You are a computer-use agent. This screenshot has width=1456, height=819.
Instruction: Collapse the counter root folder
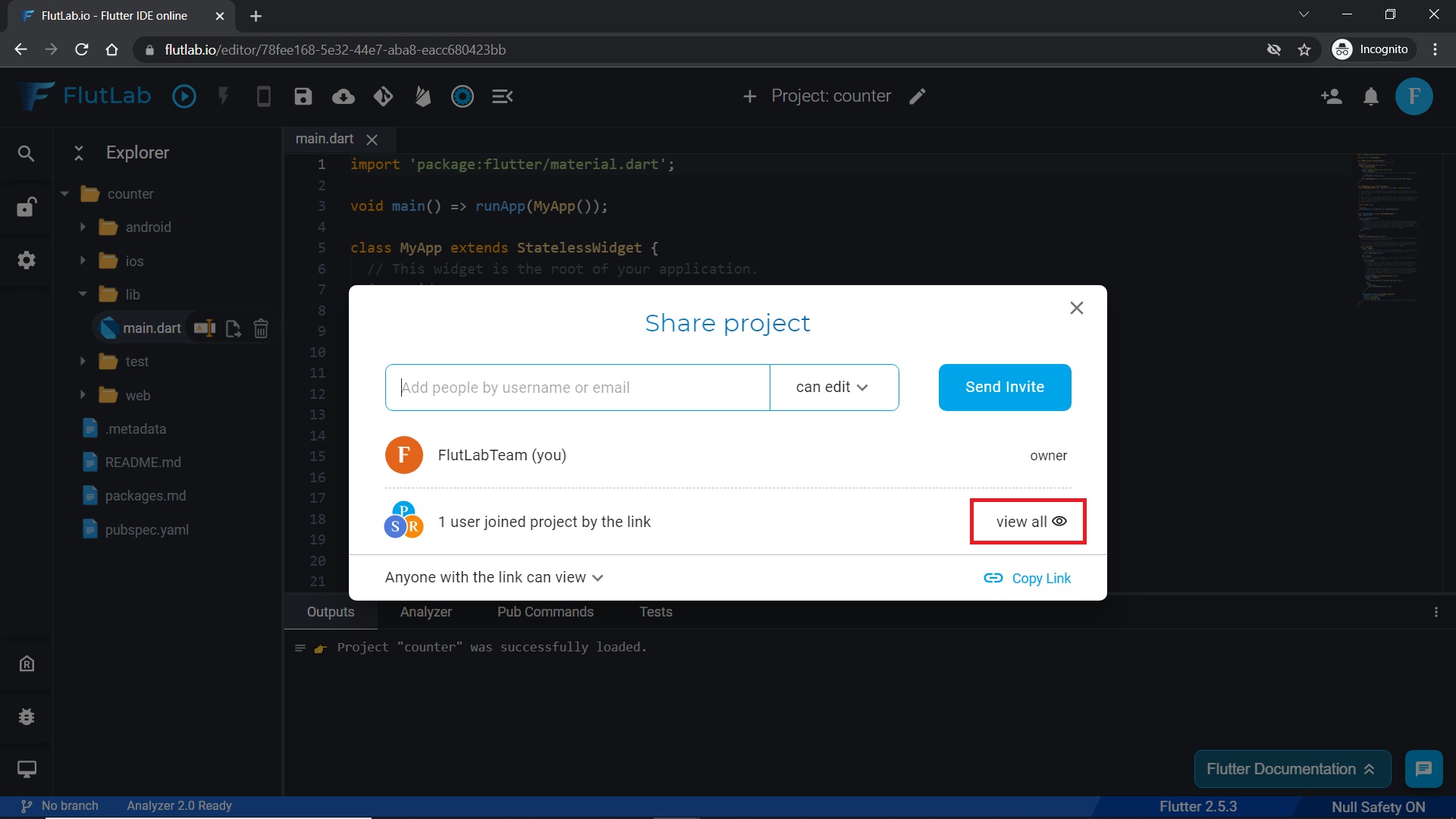(x=64, y=194)
